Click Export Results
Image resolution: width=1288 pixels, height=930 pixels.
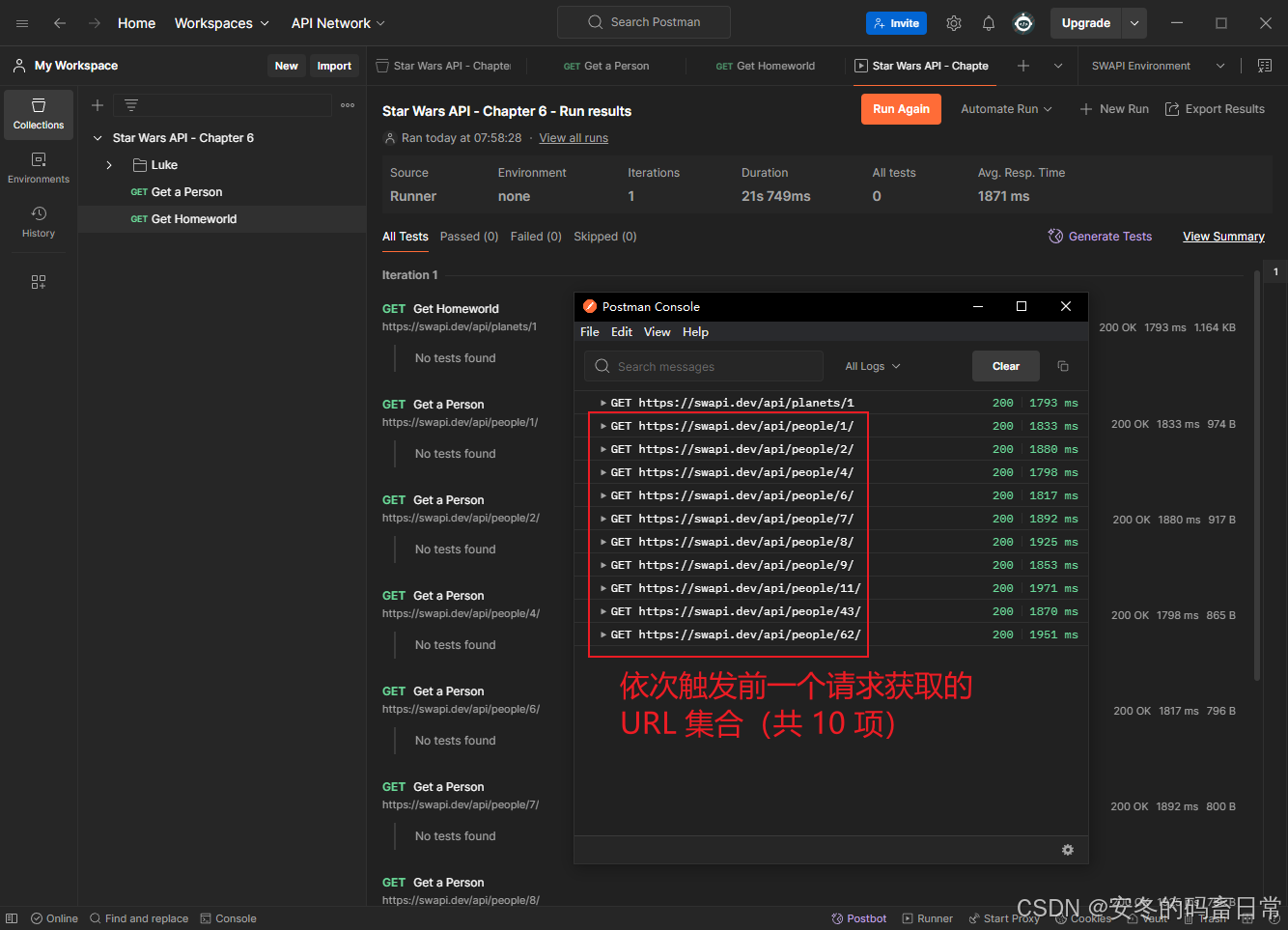point(1215,109)
